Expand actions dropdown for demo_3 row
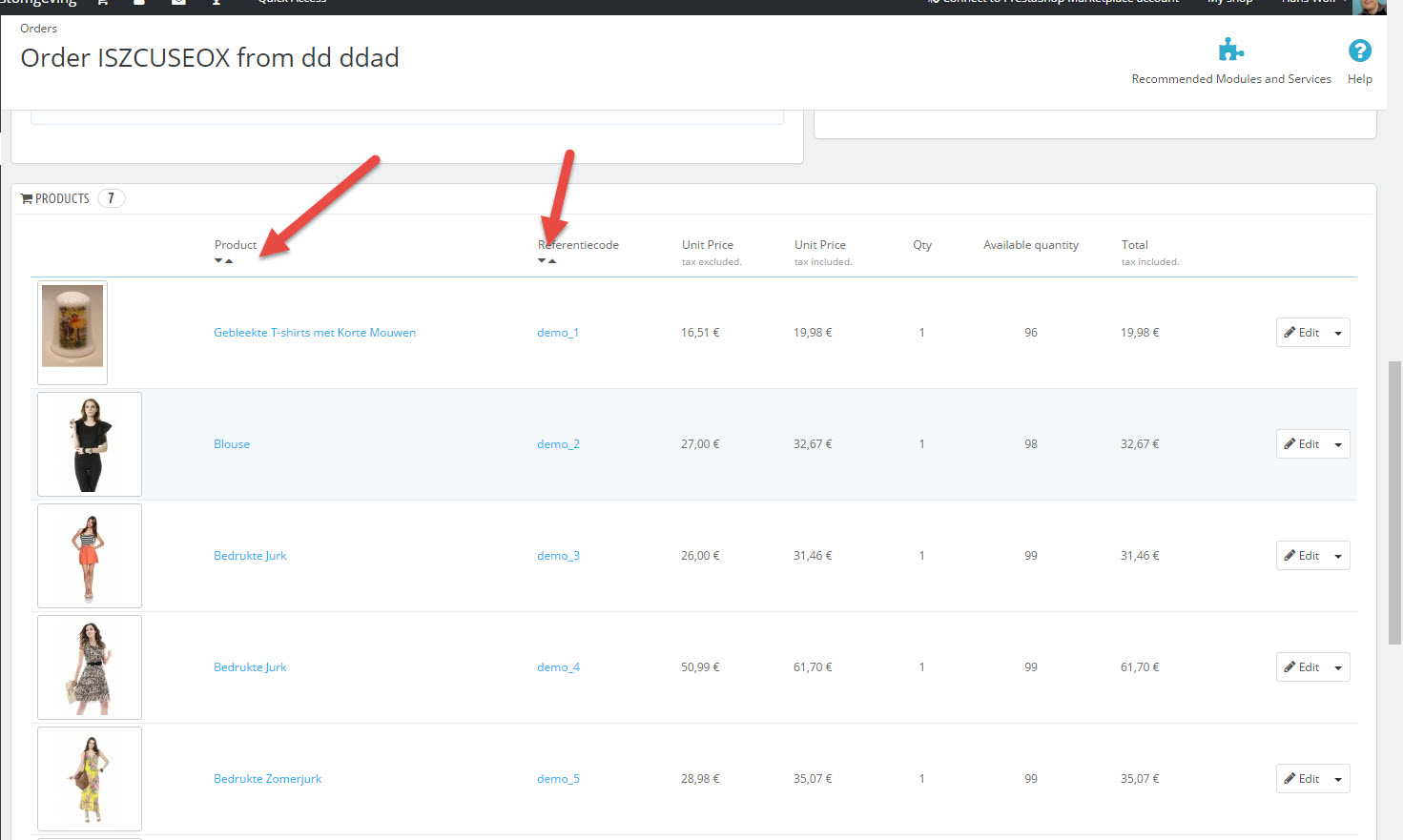This screenshot has width=1403, height=840. [x=1338, y=556]
